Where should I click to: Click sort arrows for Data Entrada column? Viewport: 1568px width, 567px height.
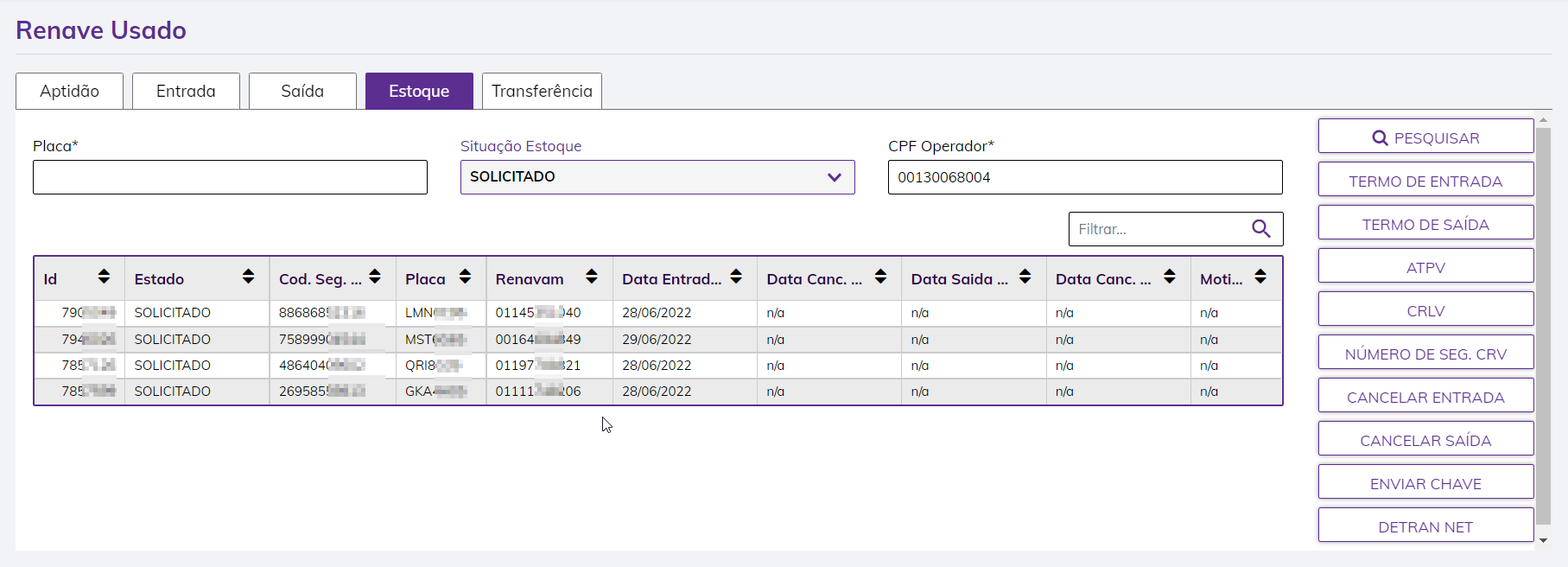[x=736, y=277]
